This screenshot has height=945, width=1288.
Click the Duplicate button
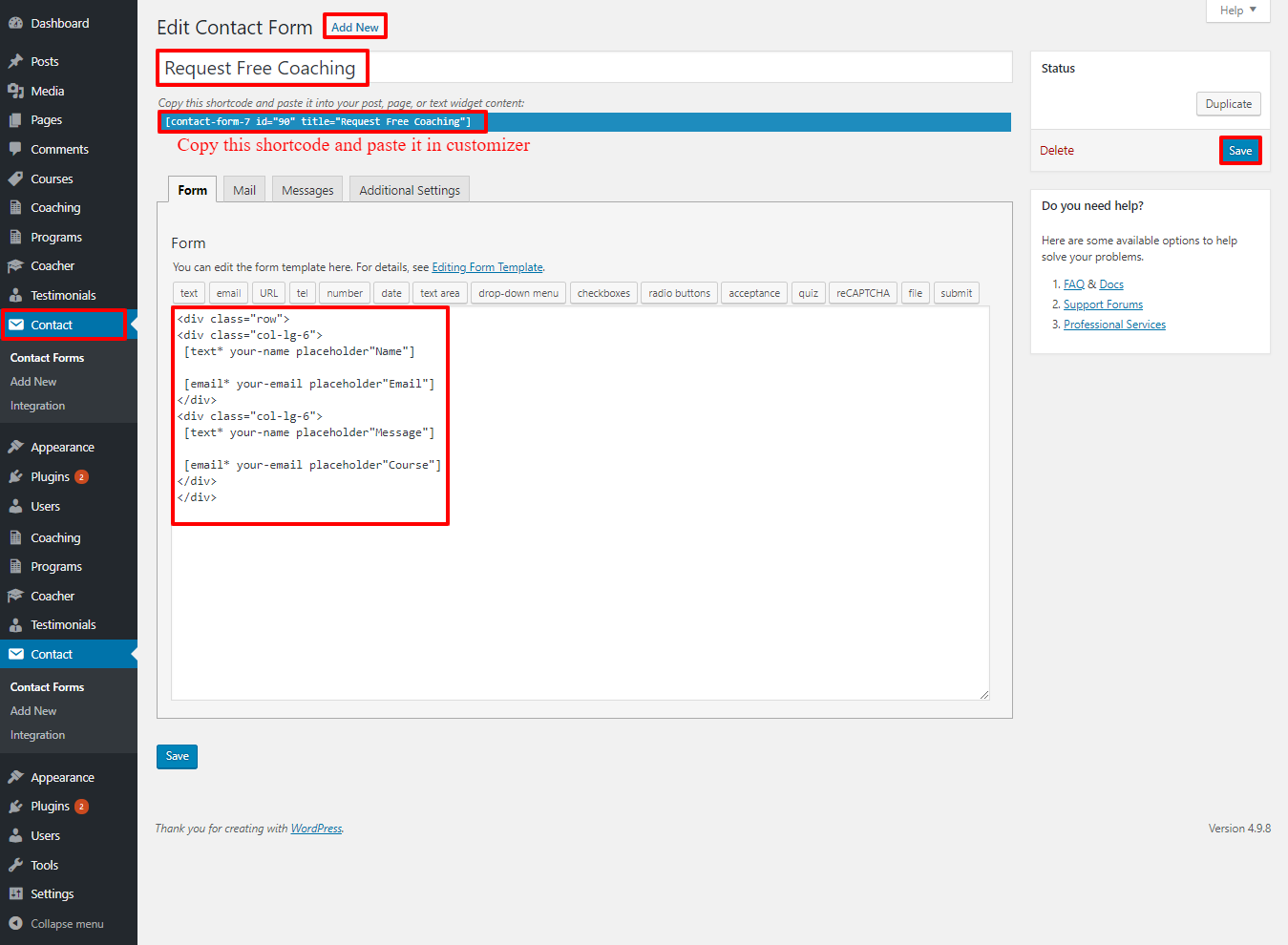click(1228, 104)
